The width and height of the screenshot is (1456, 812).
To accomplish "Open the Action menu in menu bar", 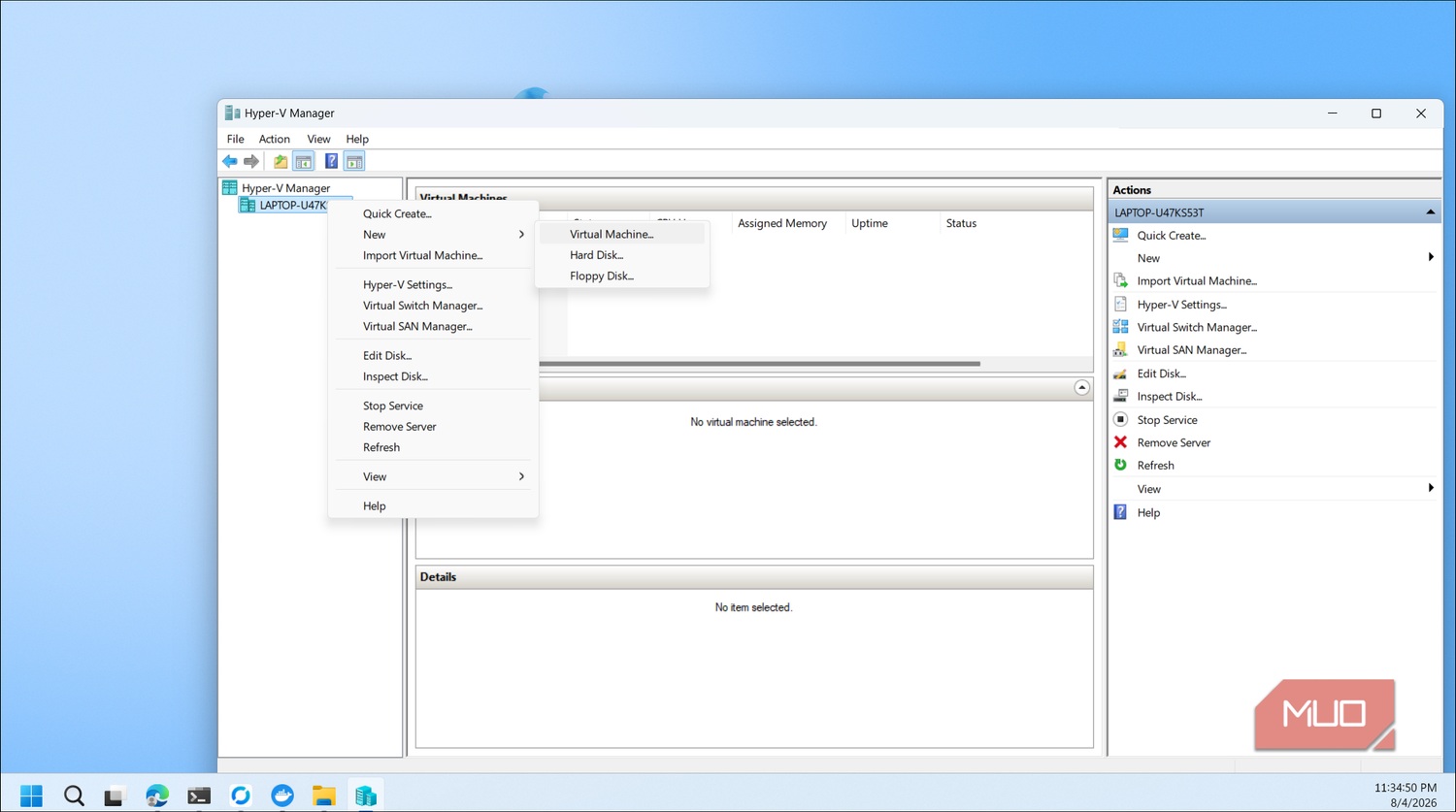I will [x=275, y=139].
